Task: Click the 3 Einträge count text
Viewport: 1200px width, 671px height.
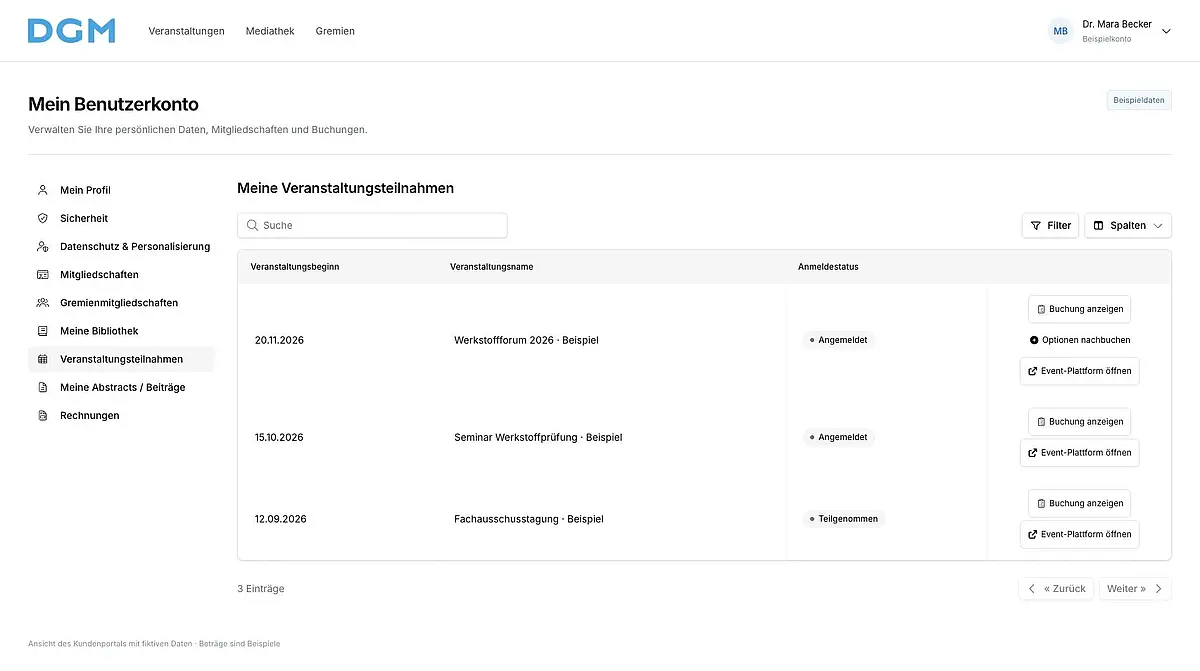Action: click(x=261, y=589)
